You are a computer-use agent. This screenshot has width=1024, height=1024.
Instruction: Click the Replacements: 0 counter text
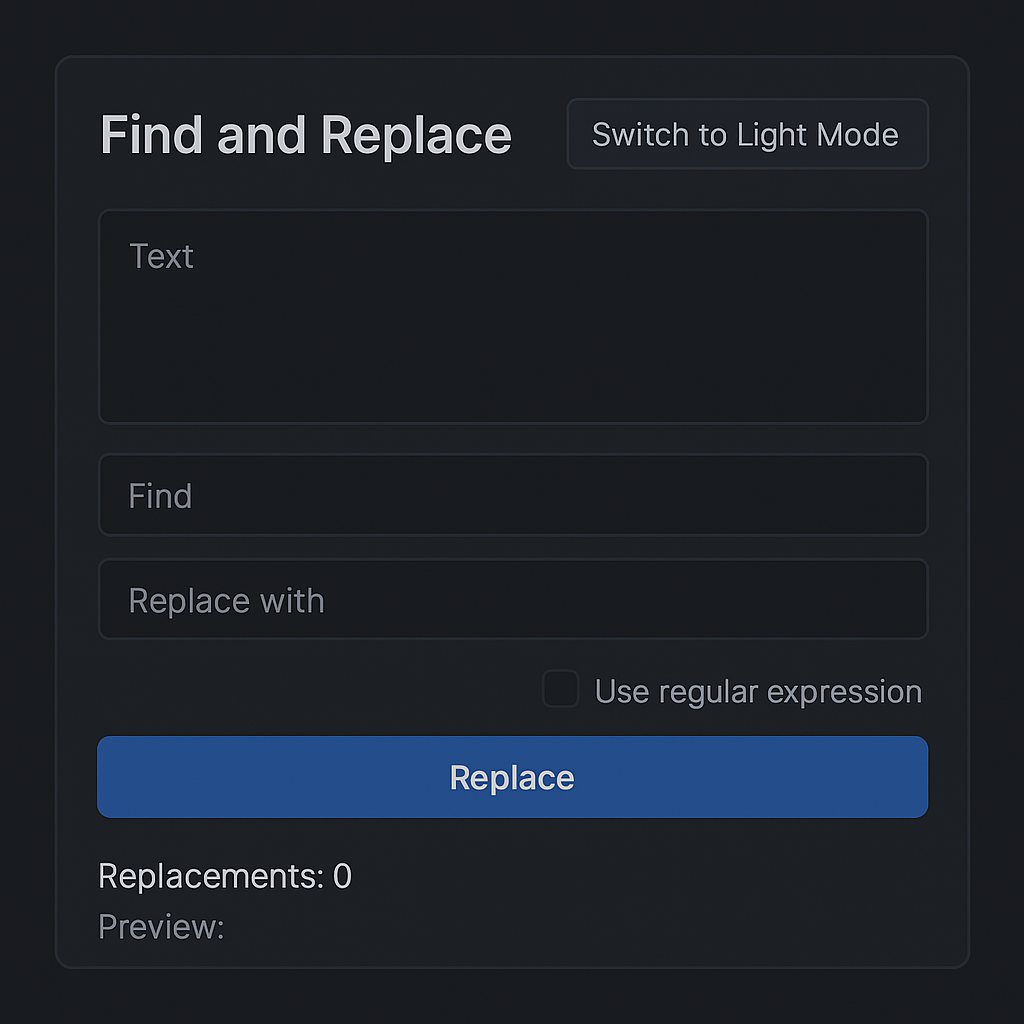click(224, 875)
